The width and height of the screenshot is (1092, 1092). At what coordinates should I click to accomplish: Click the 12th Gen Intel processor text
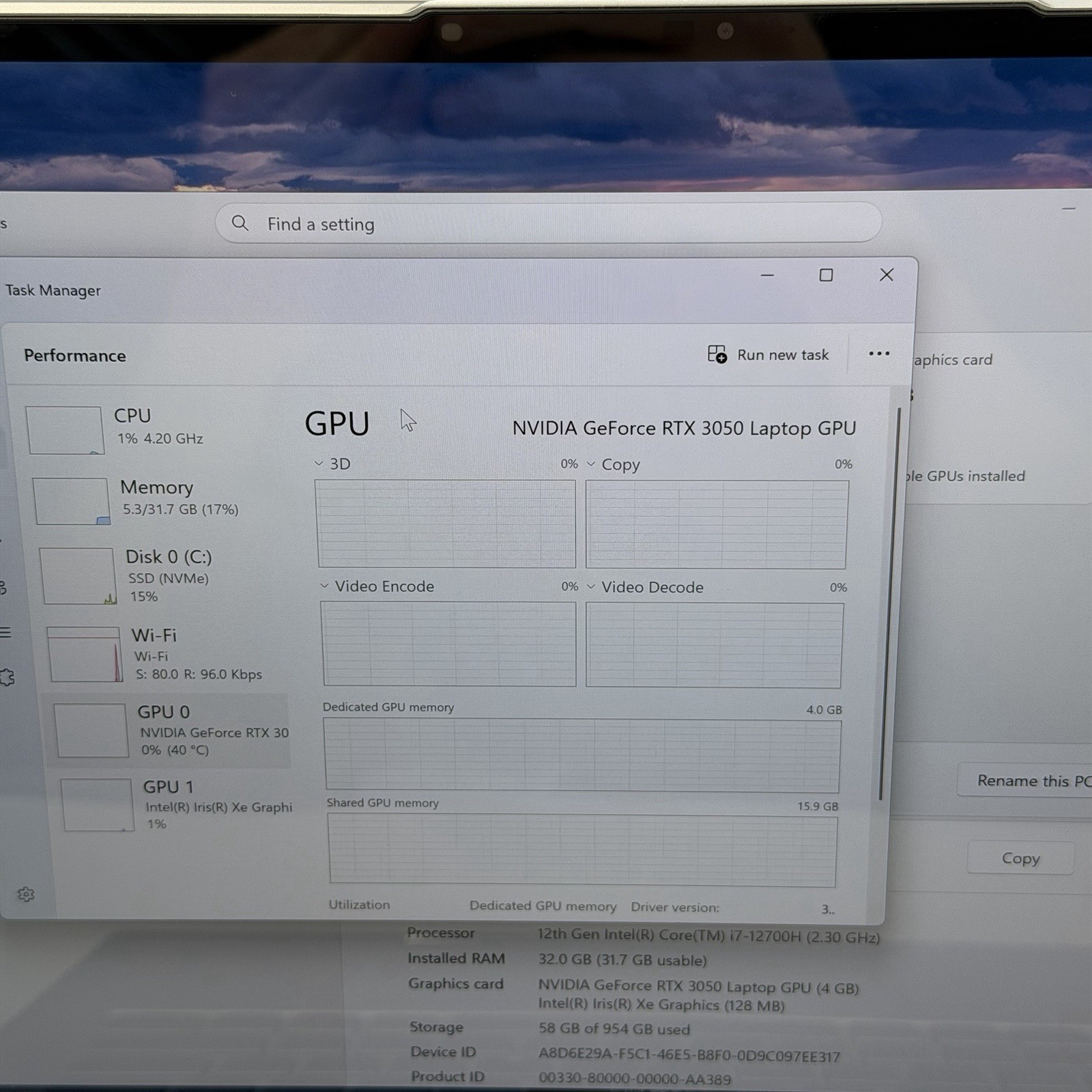coord(708,935)
